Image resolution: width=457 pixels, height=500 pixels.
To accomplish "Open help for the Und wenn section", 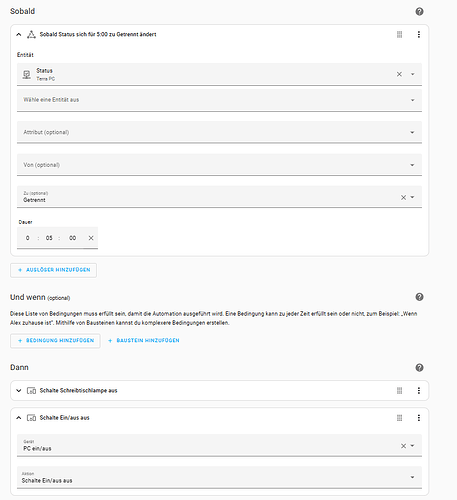I will point(419,297).
